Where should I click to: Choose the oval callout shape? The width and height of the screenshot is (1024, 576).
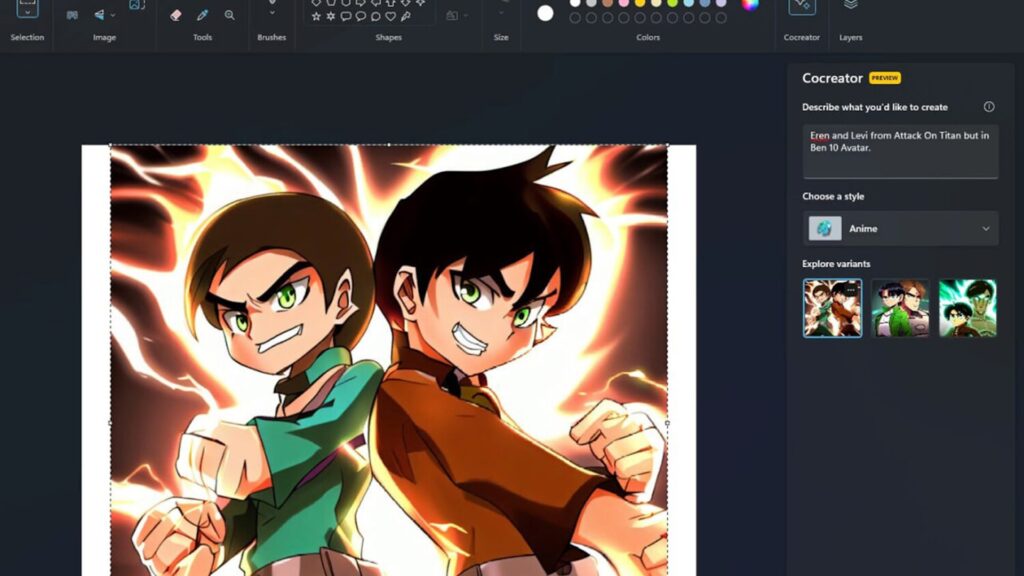point(360,16)
